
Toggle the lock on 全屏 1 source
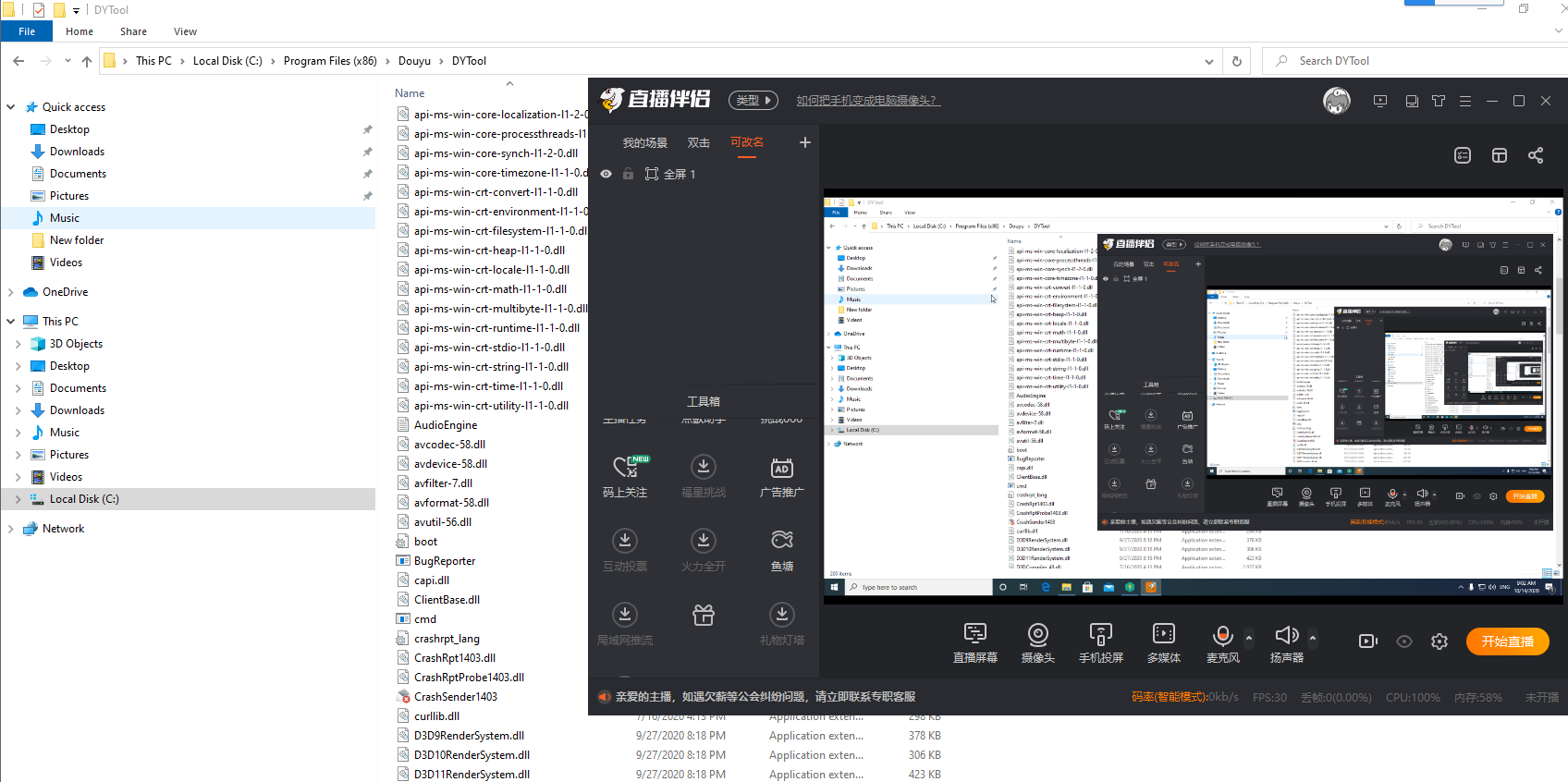[629, 174]
